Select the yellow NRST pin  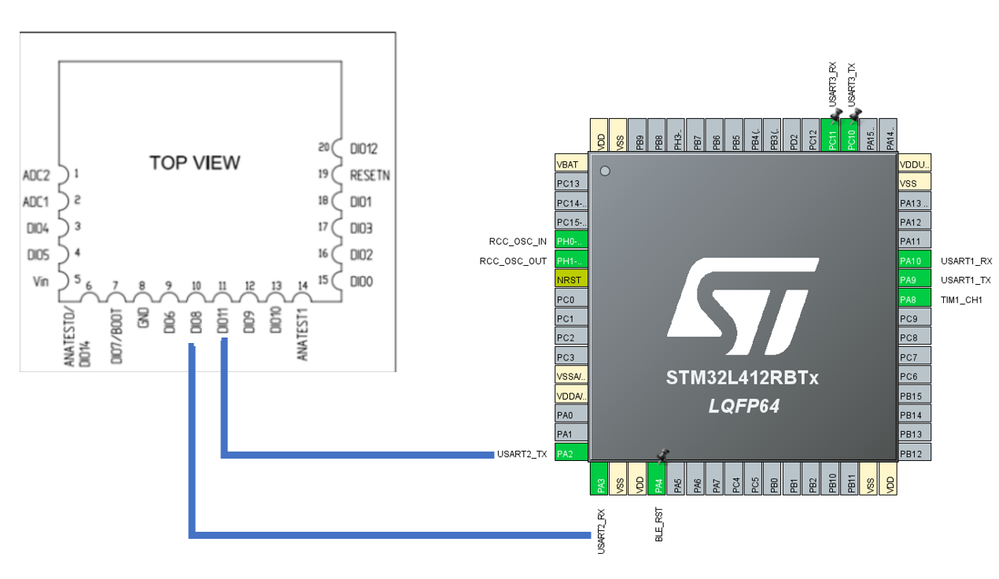(x=571, y=280)
